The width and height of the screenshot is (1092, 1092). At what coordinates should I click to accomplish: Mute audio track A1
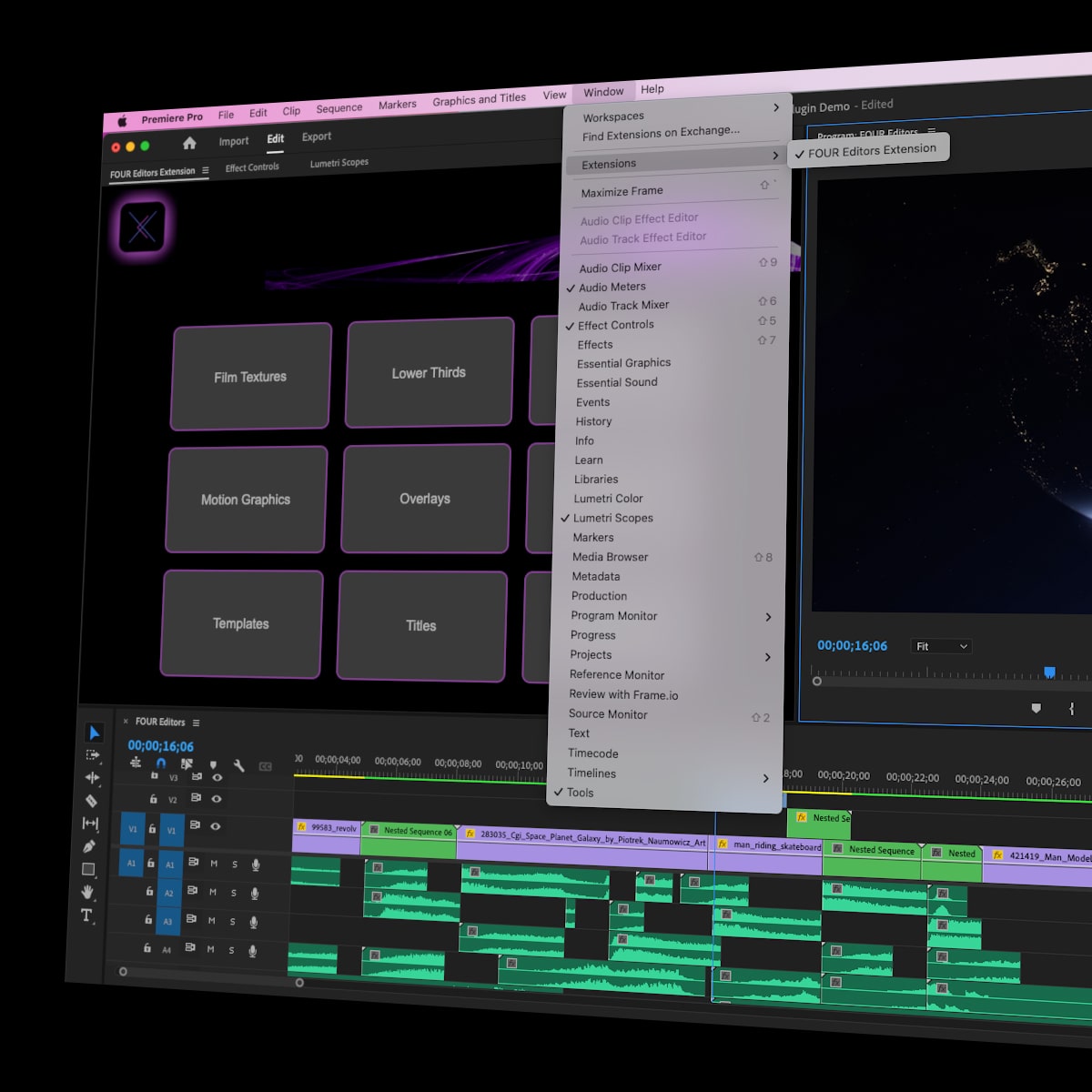pos(214,864)
